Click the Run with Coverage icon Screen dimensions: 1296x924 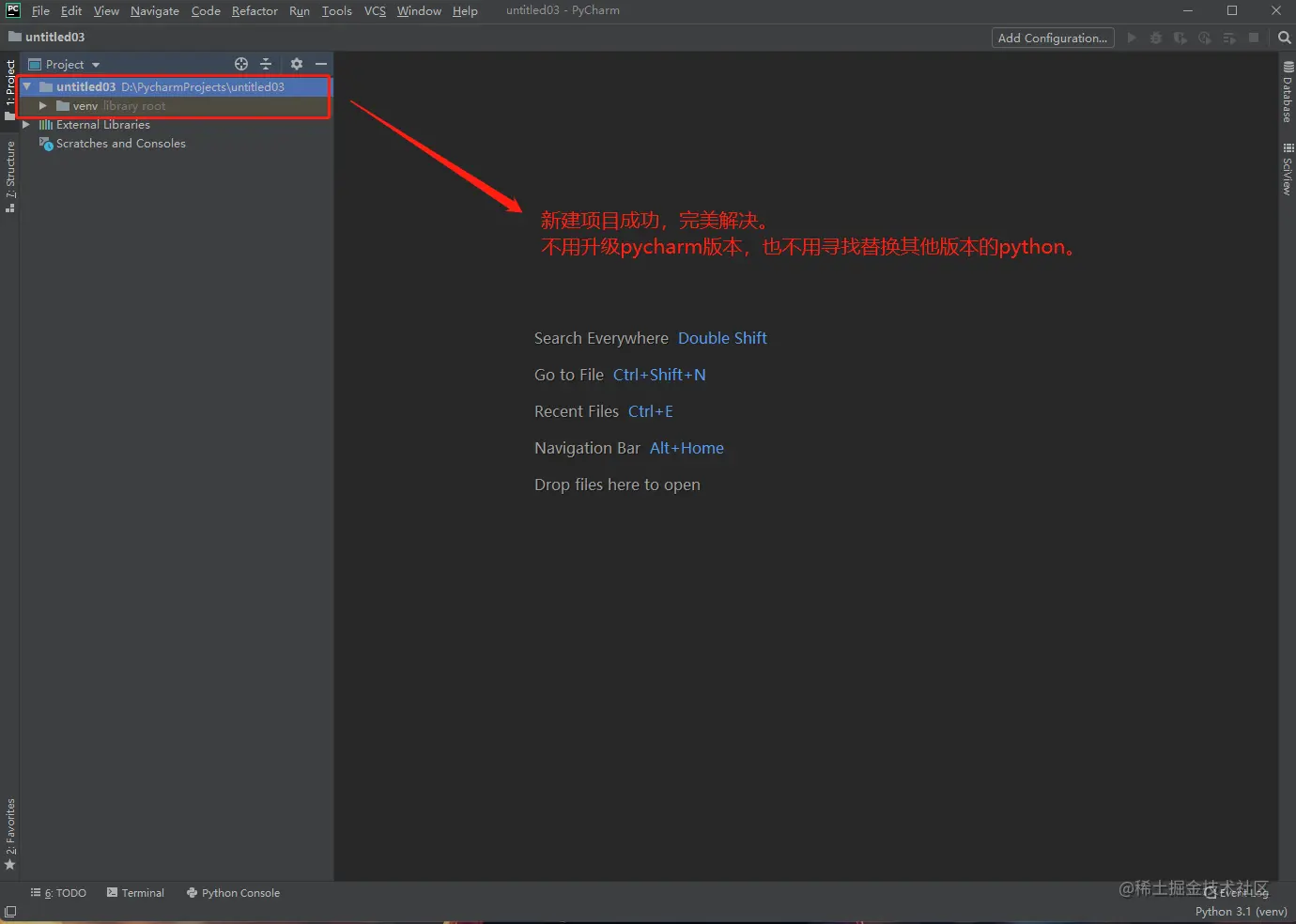coord(1180,38)
